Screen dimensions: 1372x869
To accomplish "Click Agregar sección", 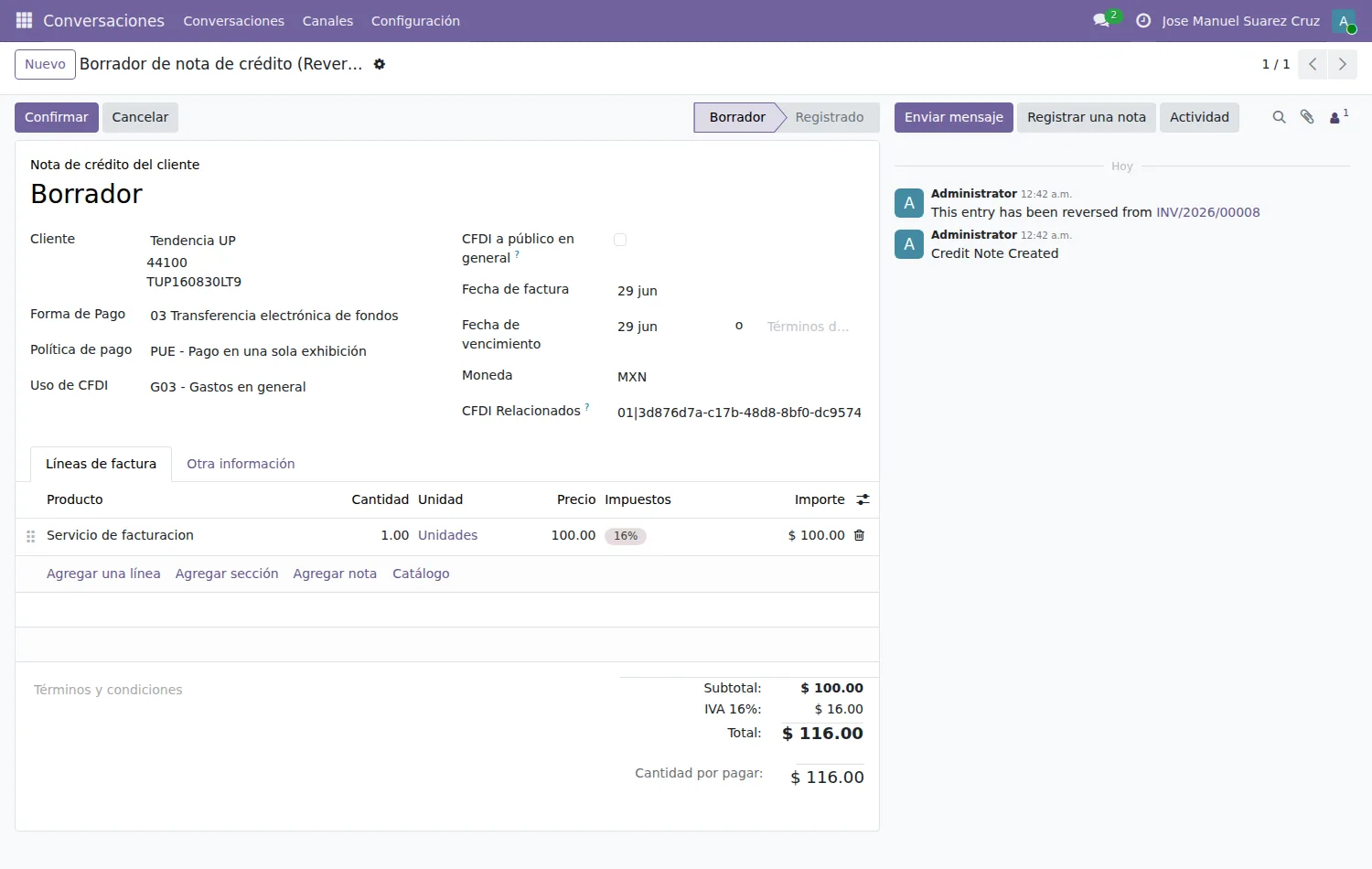I will click(x=227, y=574).
